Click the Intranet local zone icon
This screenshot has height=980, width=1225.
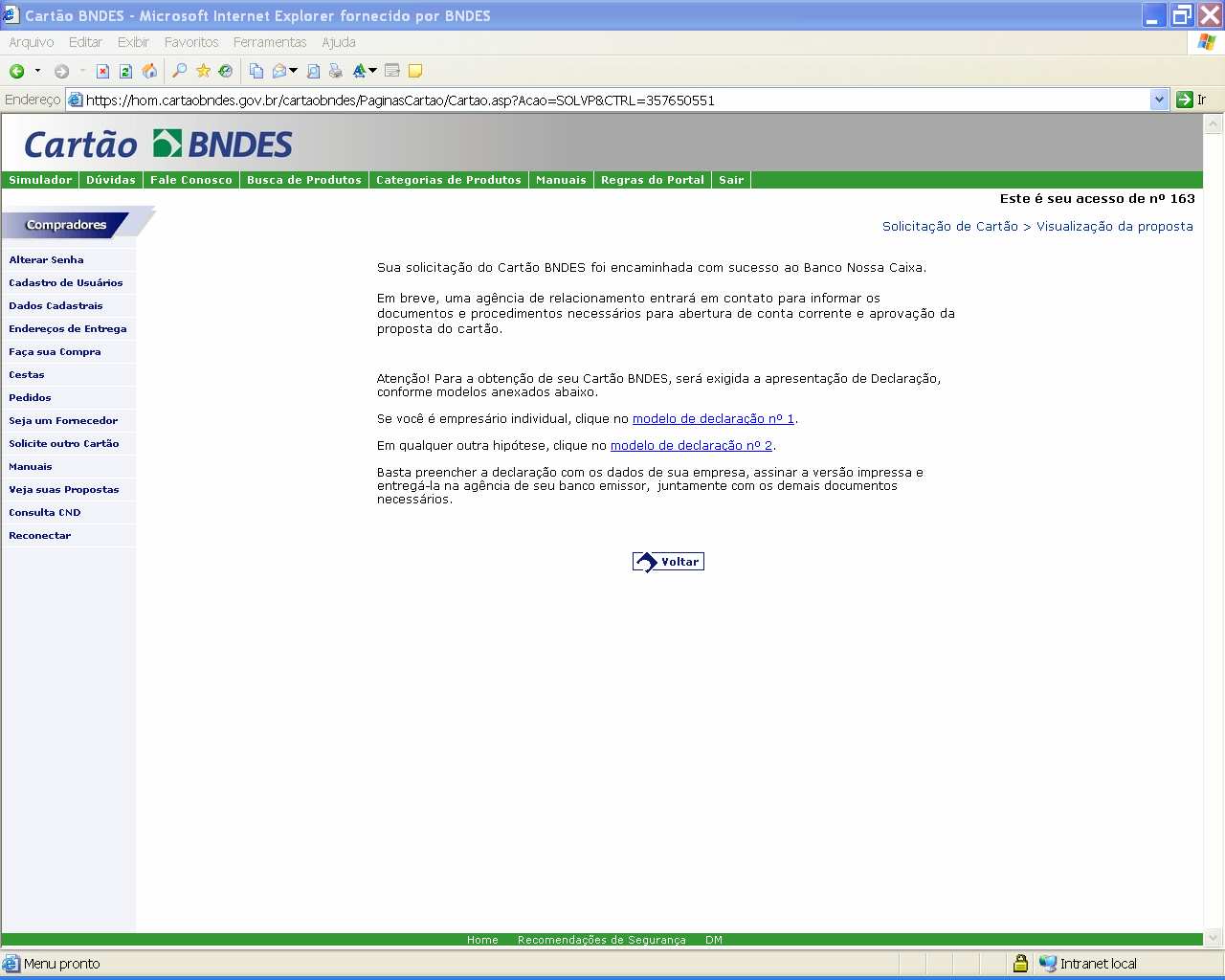(x=1048, y=964)
